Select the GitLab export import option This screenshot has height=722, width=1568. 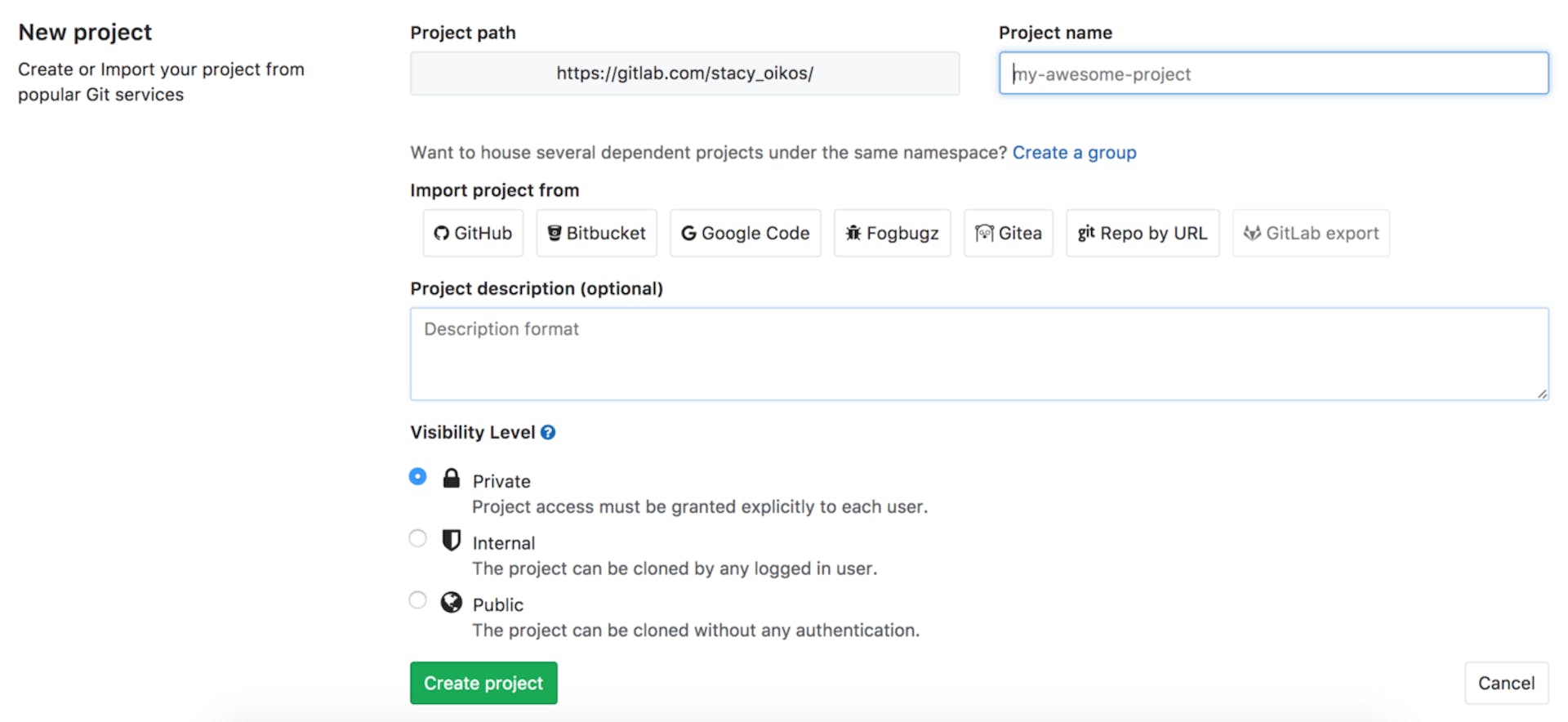tap(1310, 233)
